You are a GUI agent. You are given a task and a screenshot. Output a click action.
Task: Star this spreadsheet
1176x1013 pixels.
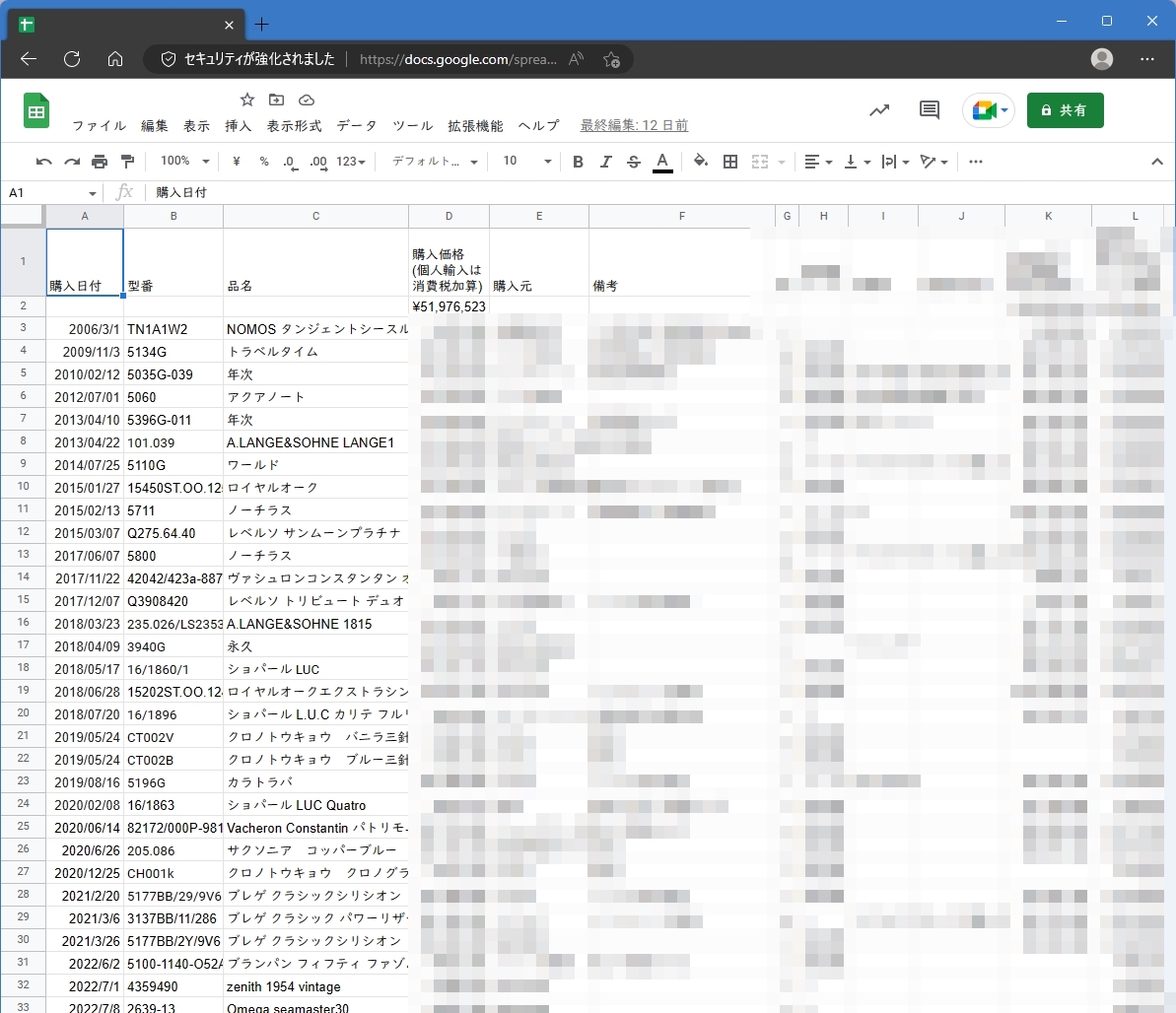coord(246,100)
